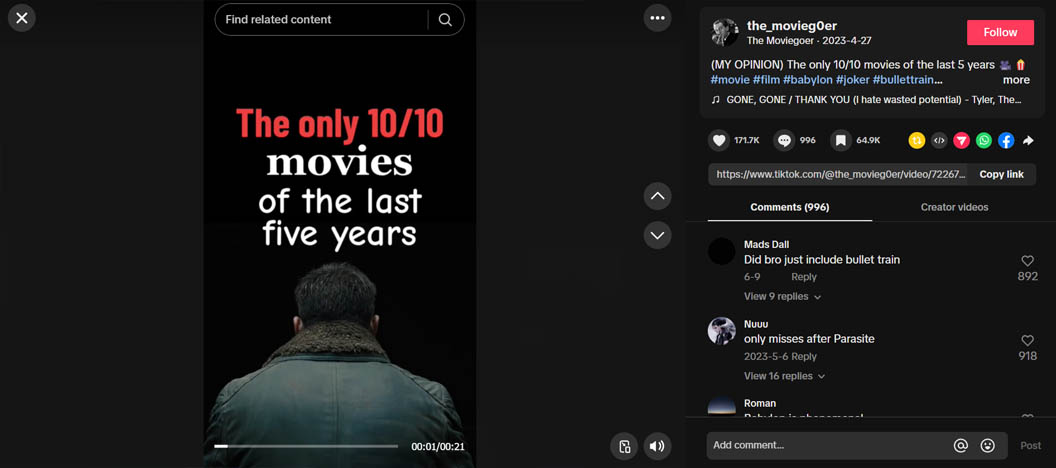Open more share options arrow
Image resolution: width=1056 pixels, height=468 pixels.
[1028, 141]
